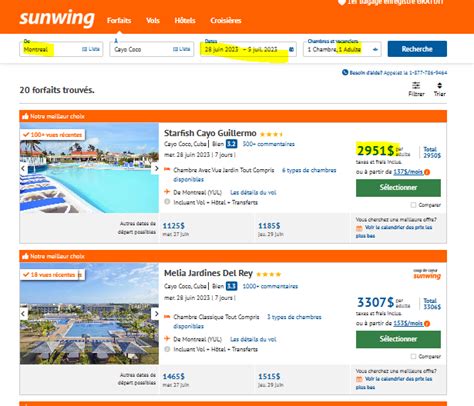The height and width of the screenshot is (406, 474).
Task: Click the sunwing logo
Action: point(57,18)
